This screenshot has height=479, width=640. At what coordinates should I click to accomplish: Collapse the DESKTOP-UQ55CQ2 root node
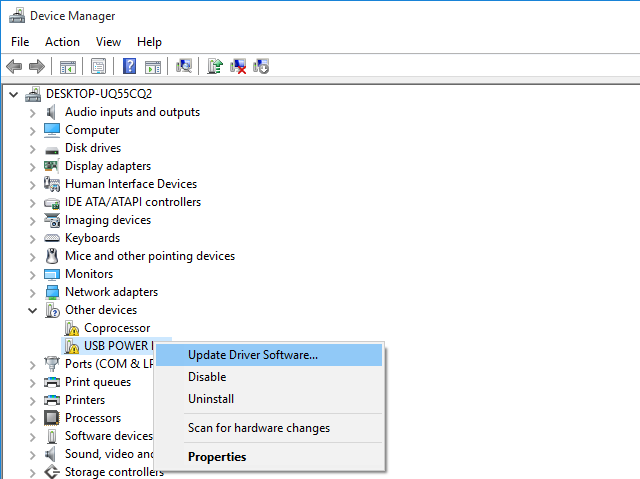(x=13, y=94)
